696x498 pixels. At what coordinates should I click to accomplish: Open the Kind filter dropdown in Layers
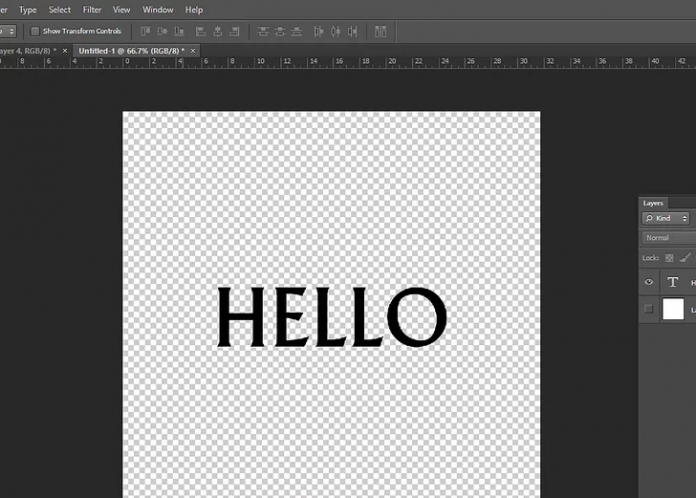click(x=667, y=218)
